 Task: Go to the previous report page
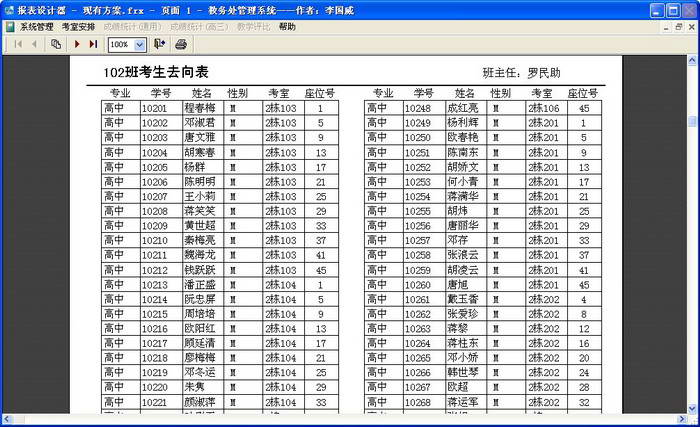(x=34, y=44)
